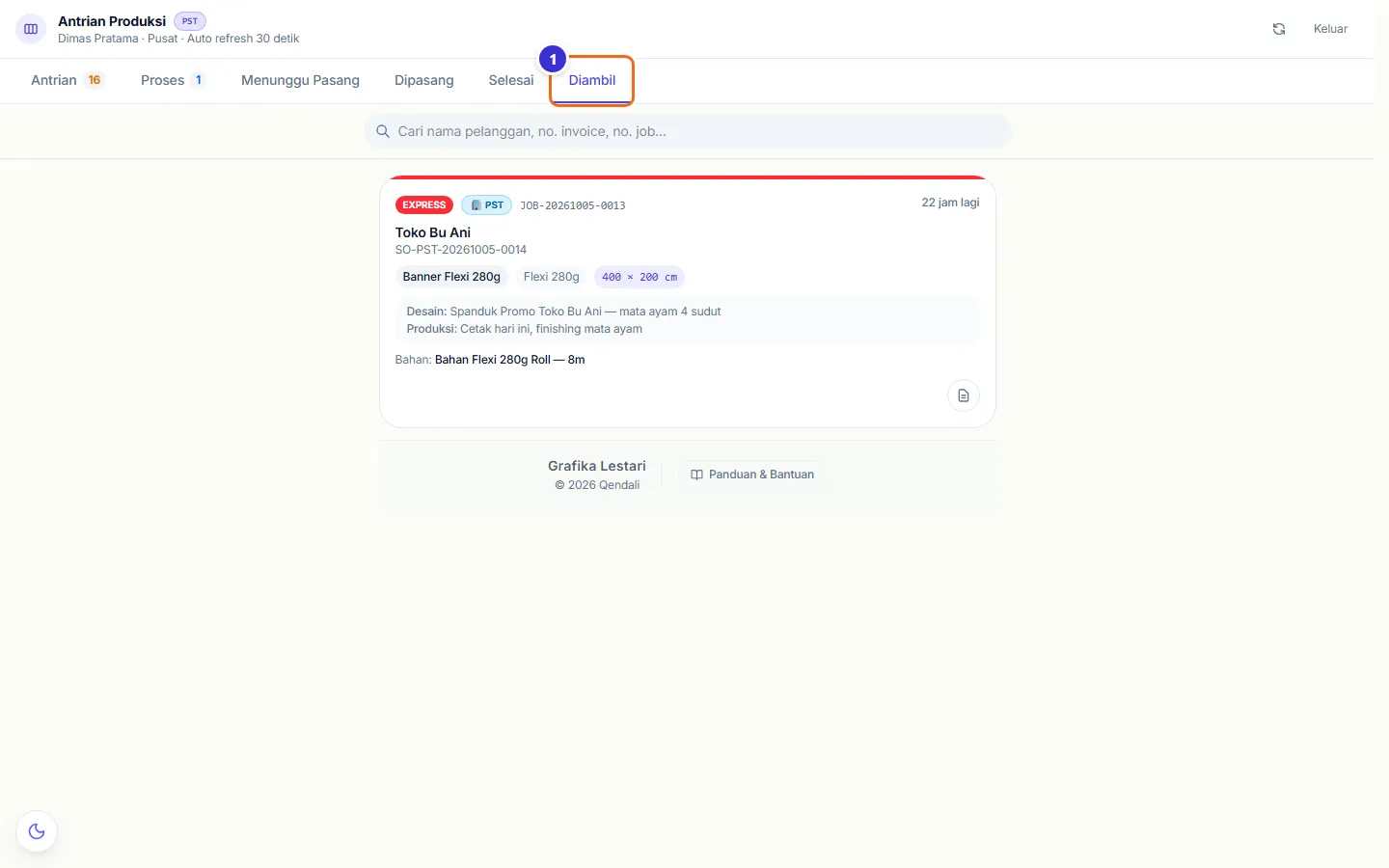Image resolution: width=1389 pixels, height=868 pixels.
Task: Switch to the Antrian tab
Action: (x=68, y=80)
